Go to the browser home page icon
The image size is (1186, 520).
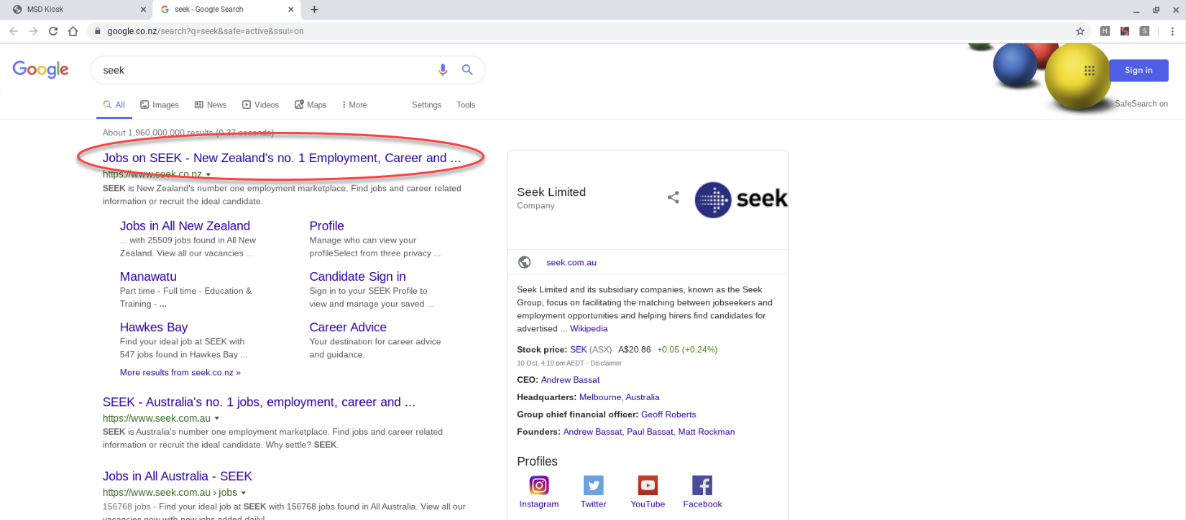[73, 31]
